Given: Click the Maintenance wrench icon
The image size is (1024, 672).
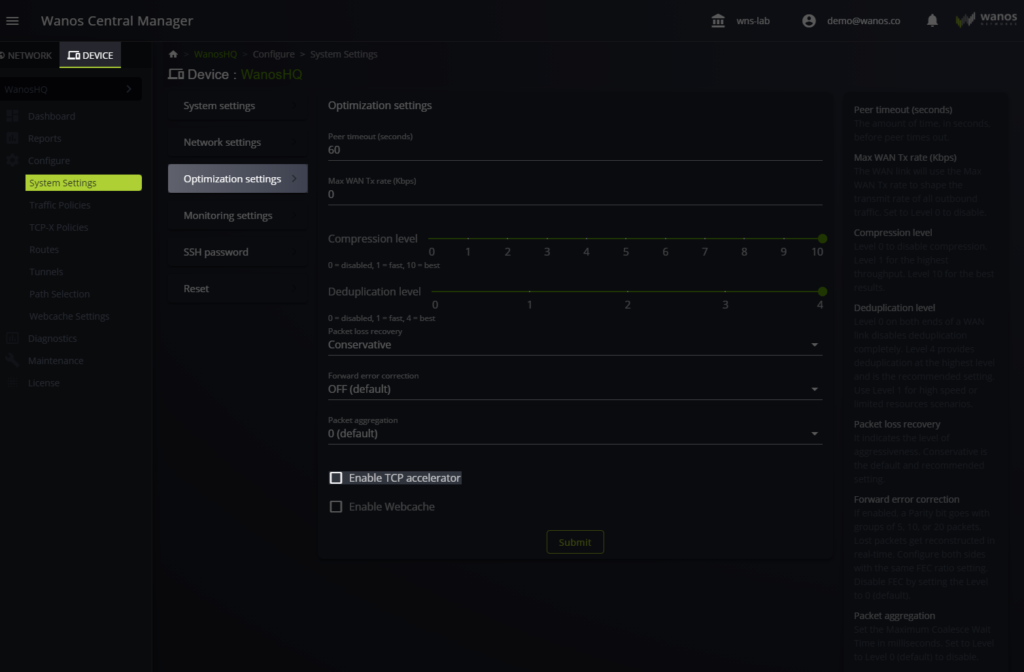Looking at the screenshot, I should [13, 361].
